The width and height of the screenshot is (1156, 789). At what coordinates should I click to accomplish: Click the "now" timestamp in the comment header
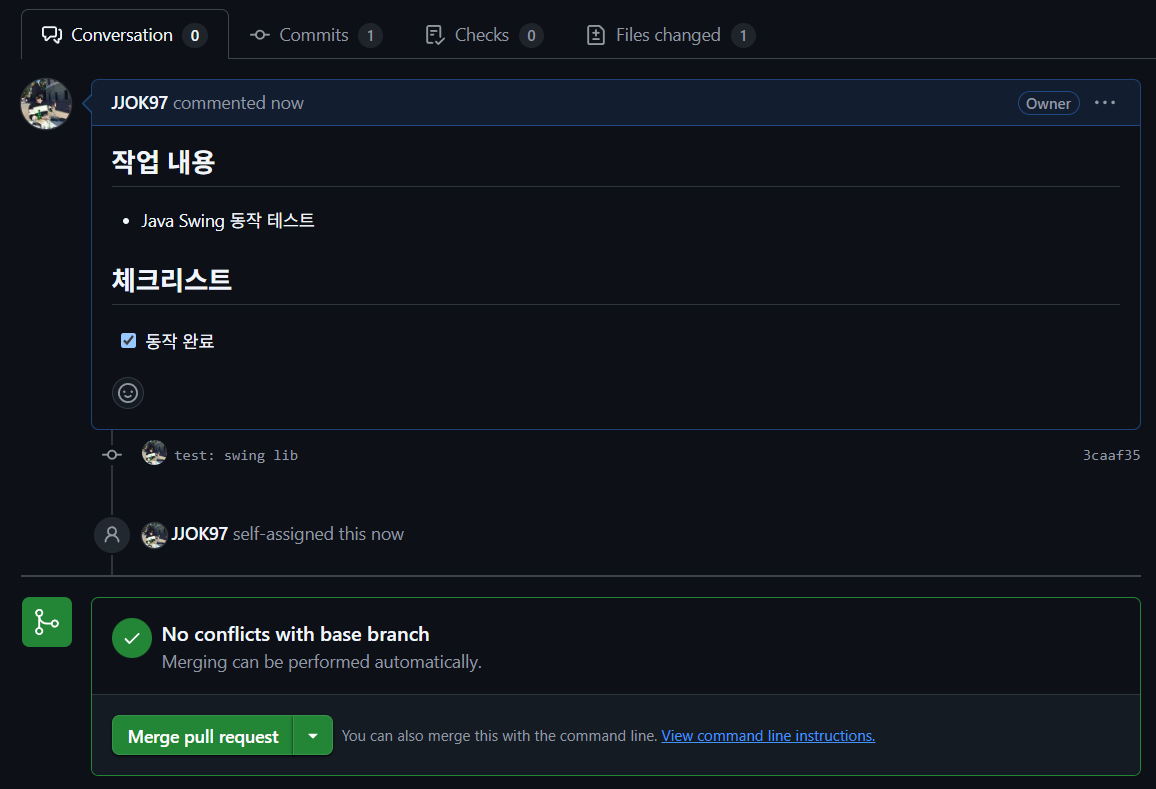click(x=287, y=103)
